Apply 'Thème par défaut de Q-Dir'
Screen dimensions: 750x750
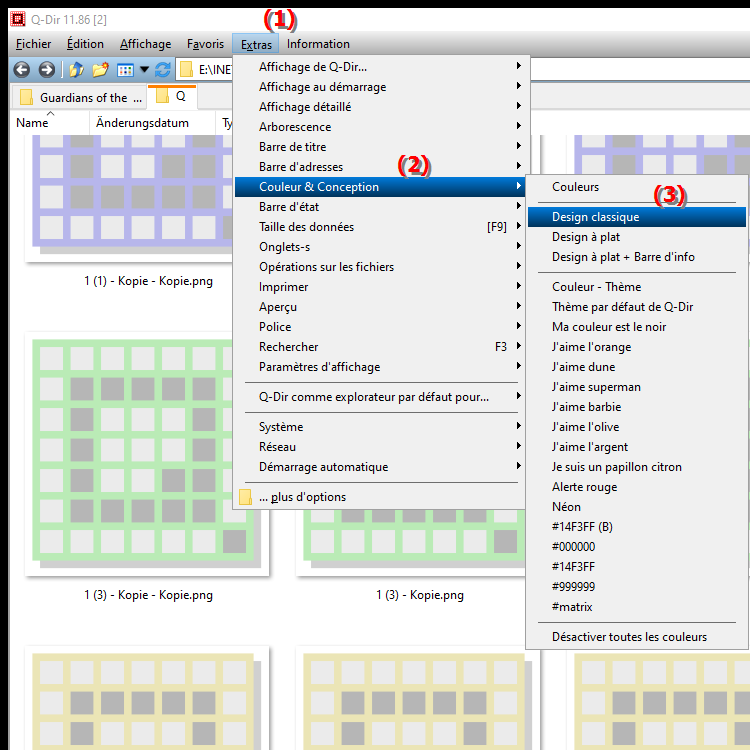(x=637, y=307)
